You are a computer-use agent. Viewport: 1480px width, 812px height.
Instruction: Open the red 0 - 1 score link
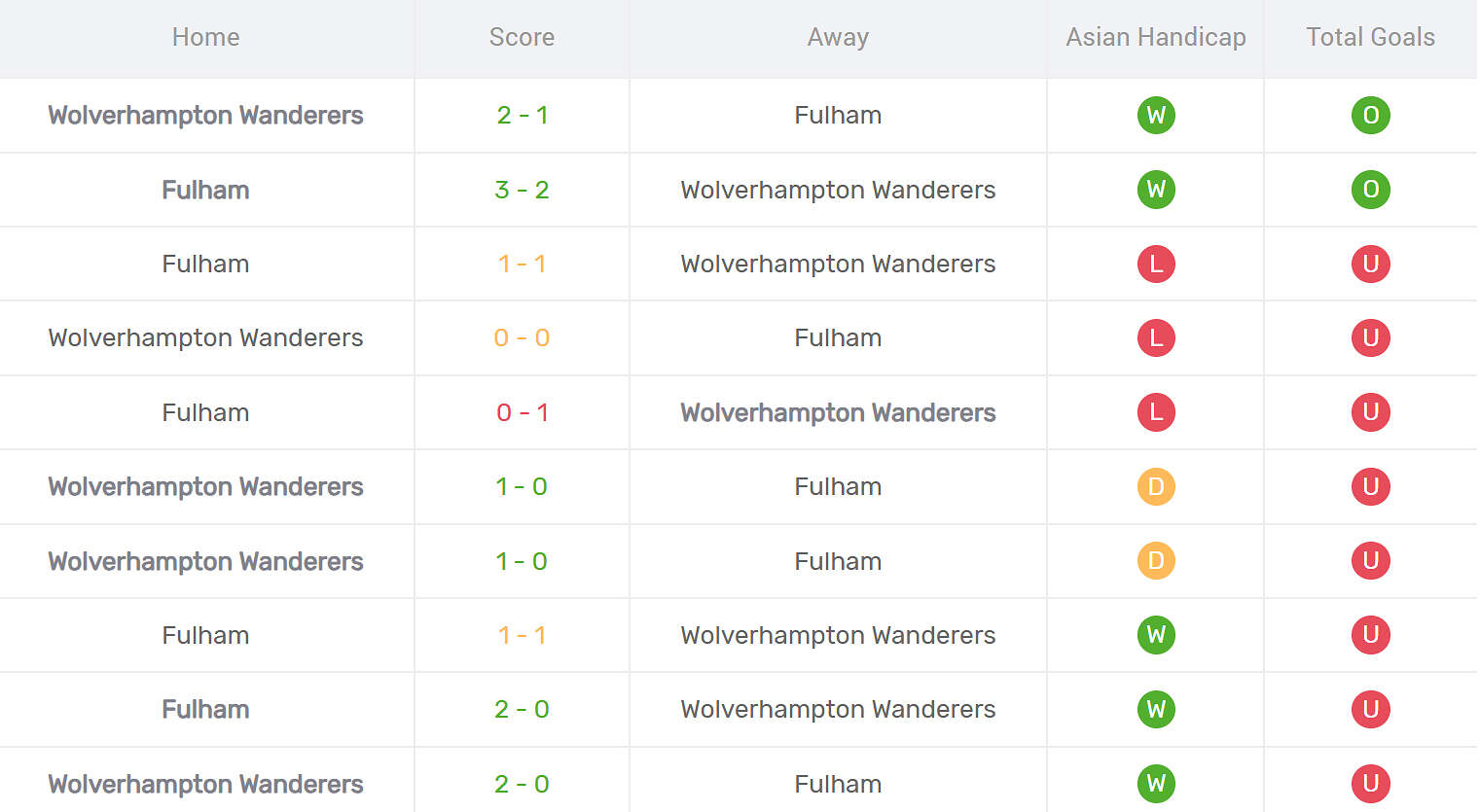point(522,412)
